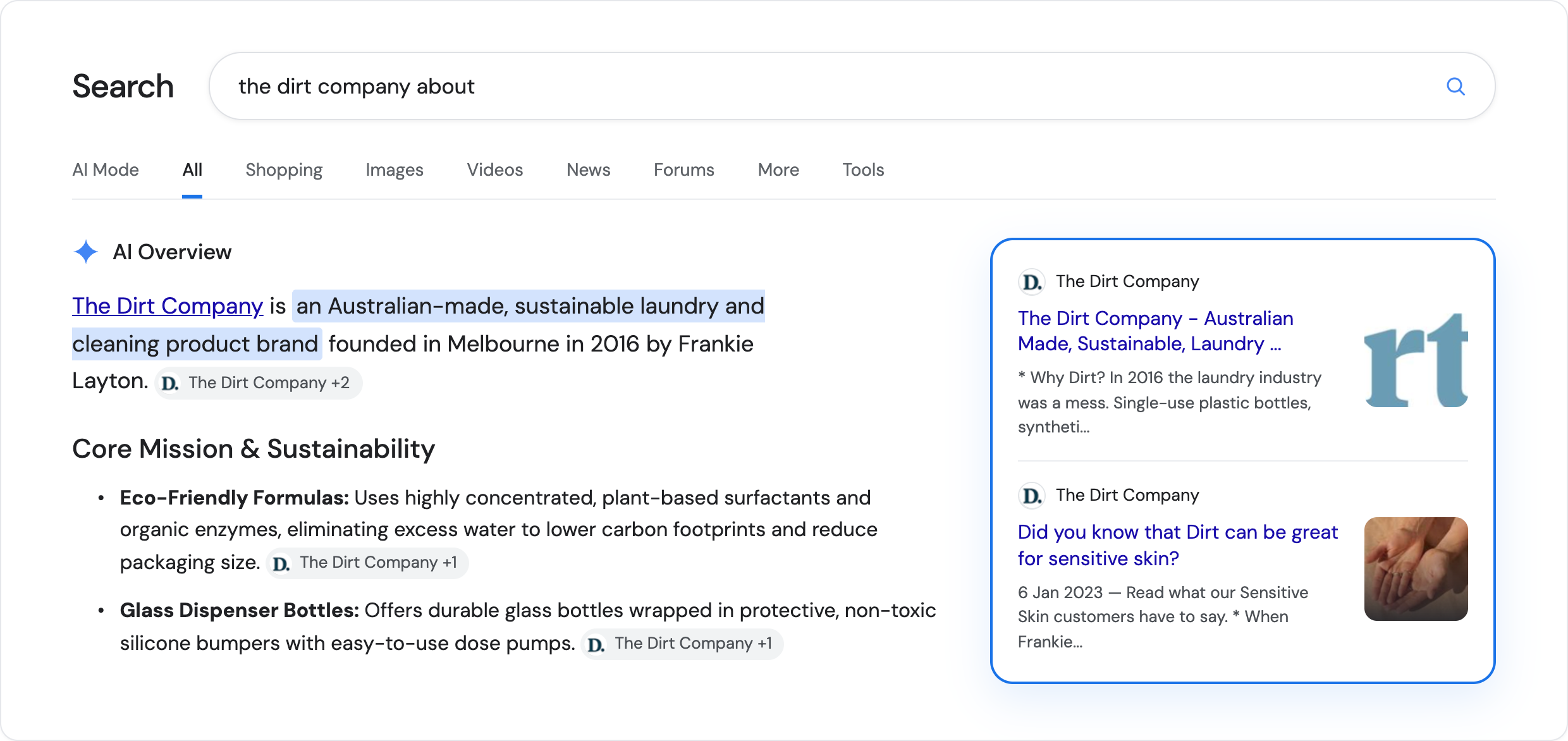Open "Did you know that Dirt can be great" result
The width and height of the screenshot is (1568, 741).
point(1178,545)
